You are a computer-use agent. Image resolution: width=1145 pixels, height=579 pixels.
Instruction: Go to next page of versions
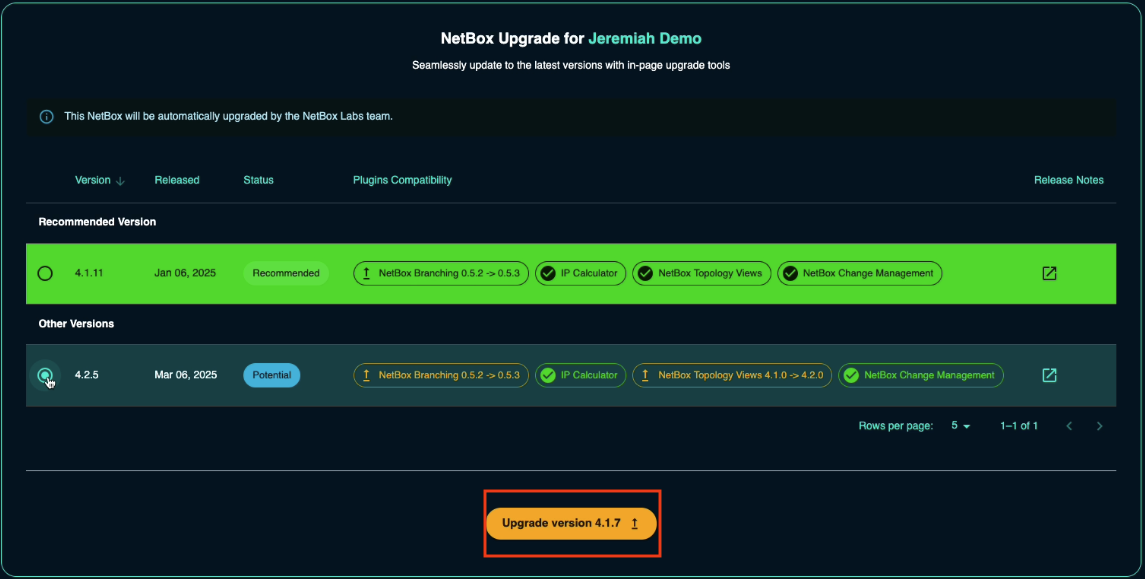(1100, 426)
